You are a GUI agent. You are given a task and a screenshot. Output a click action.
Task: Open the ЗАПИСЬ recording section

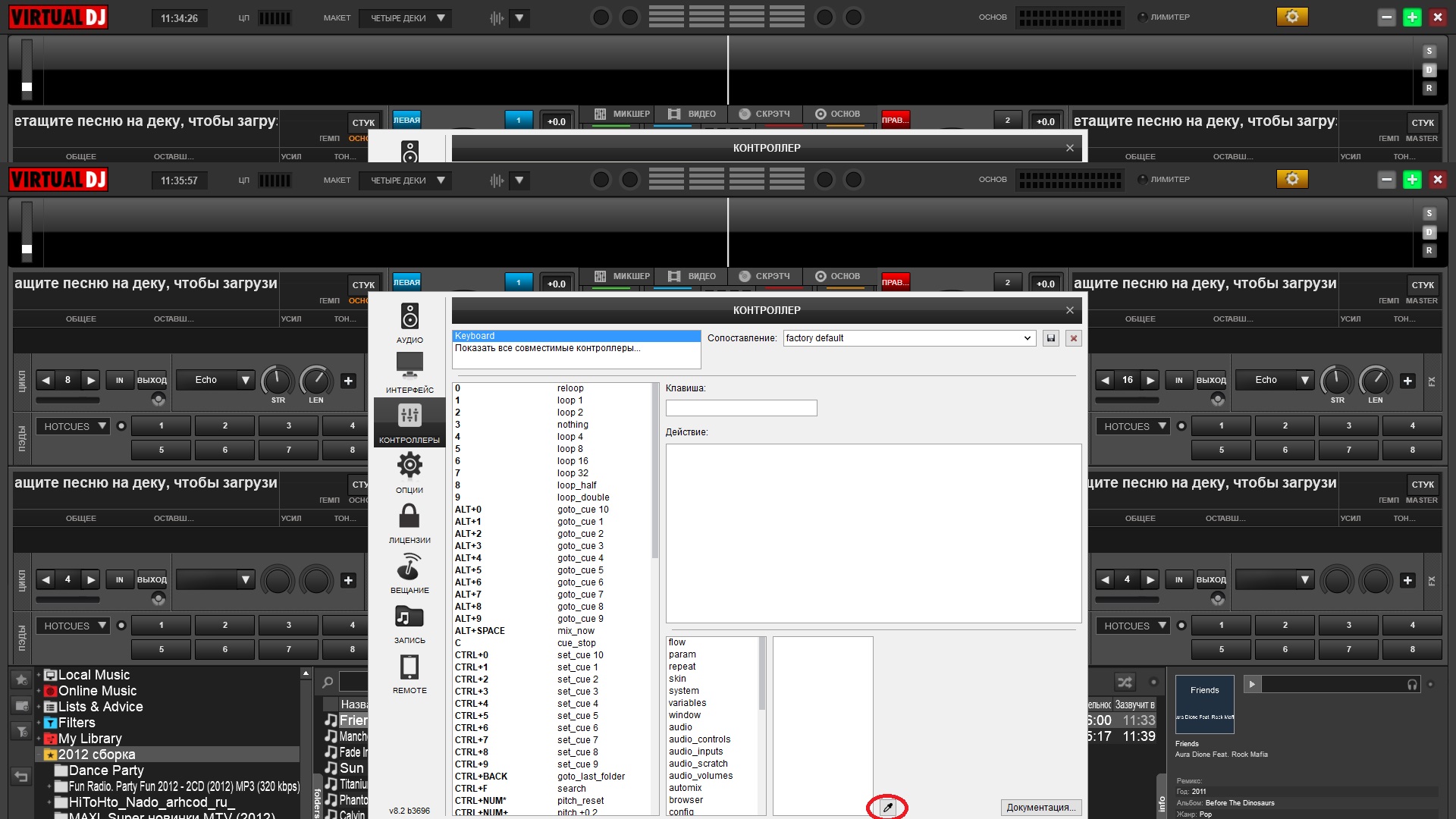click(x=409, y=623)
